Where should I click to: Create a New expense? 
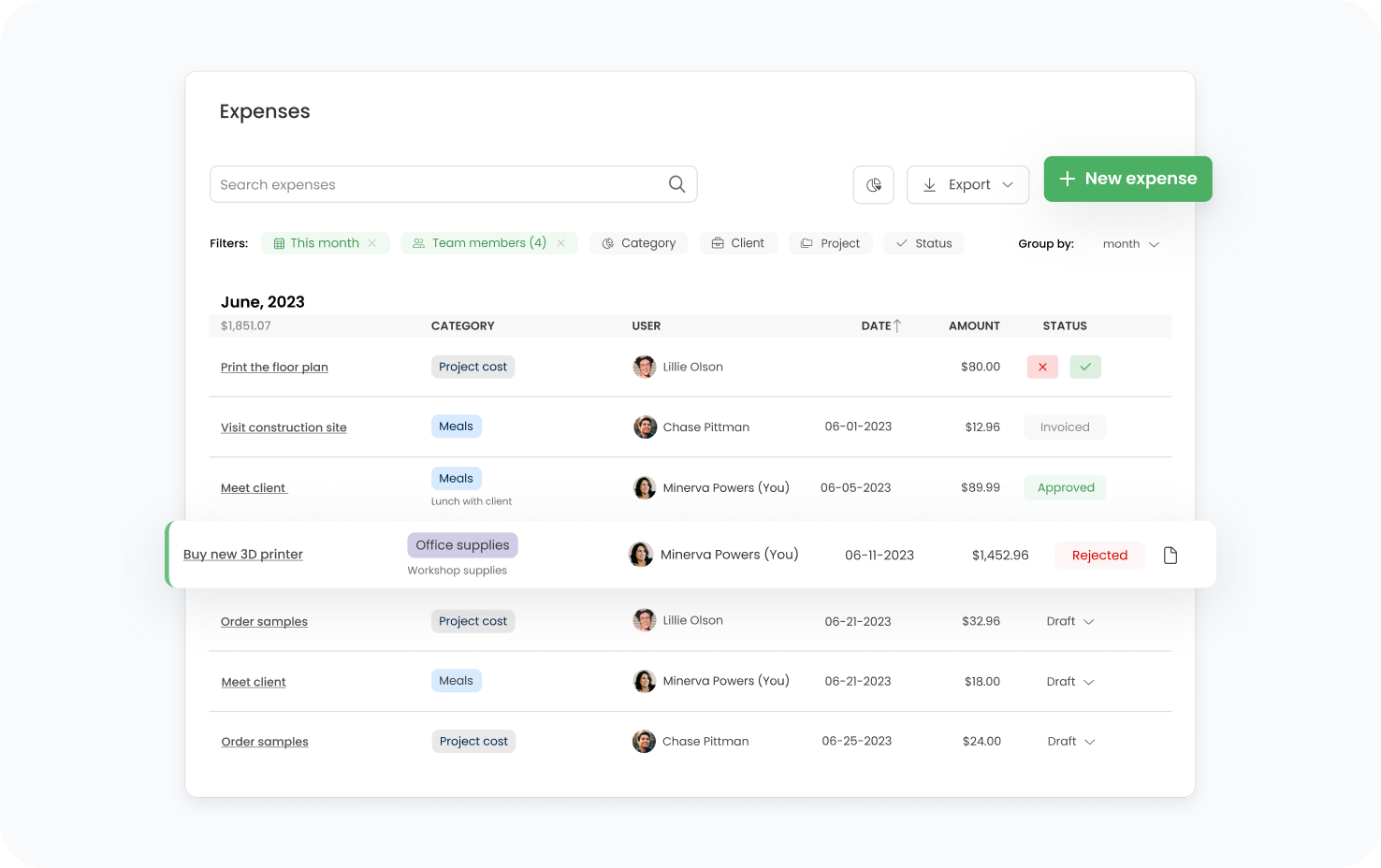[1127, 179]
